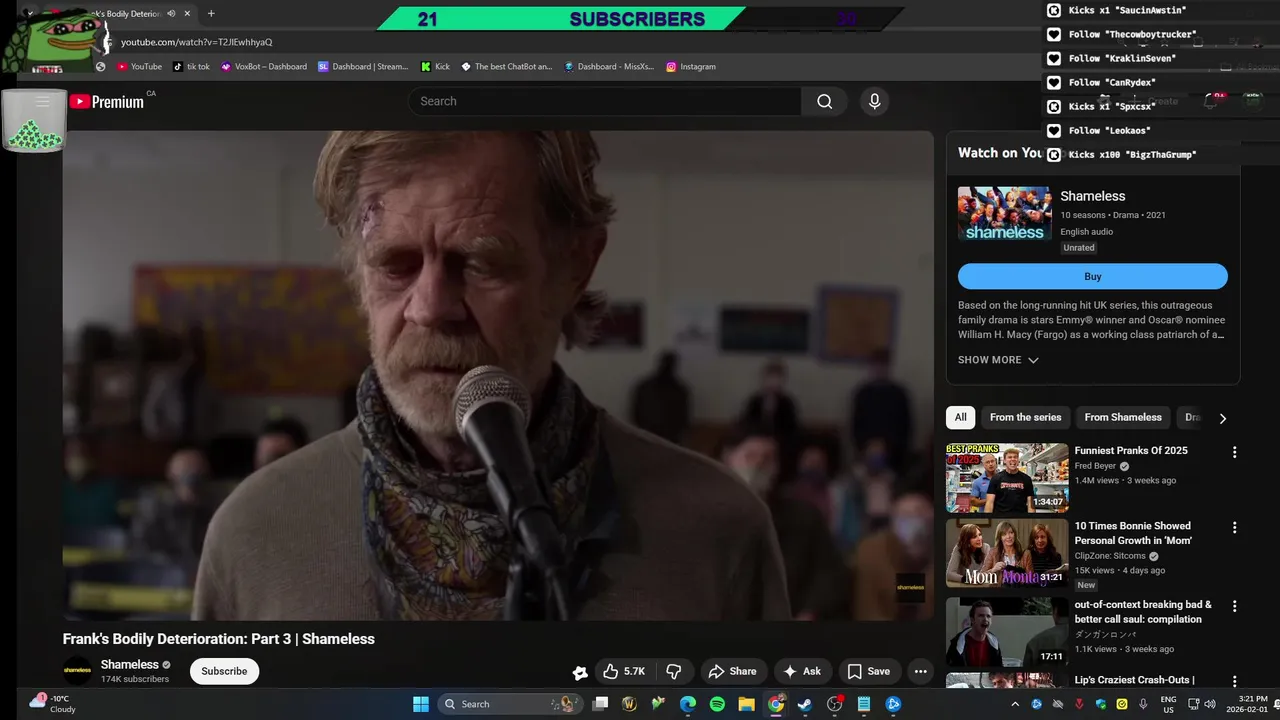Open the YouTube bookmark in the bookmarks bar
This screenshot has width=1280, height=720.
pos(139,66)
